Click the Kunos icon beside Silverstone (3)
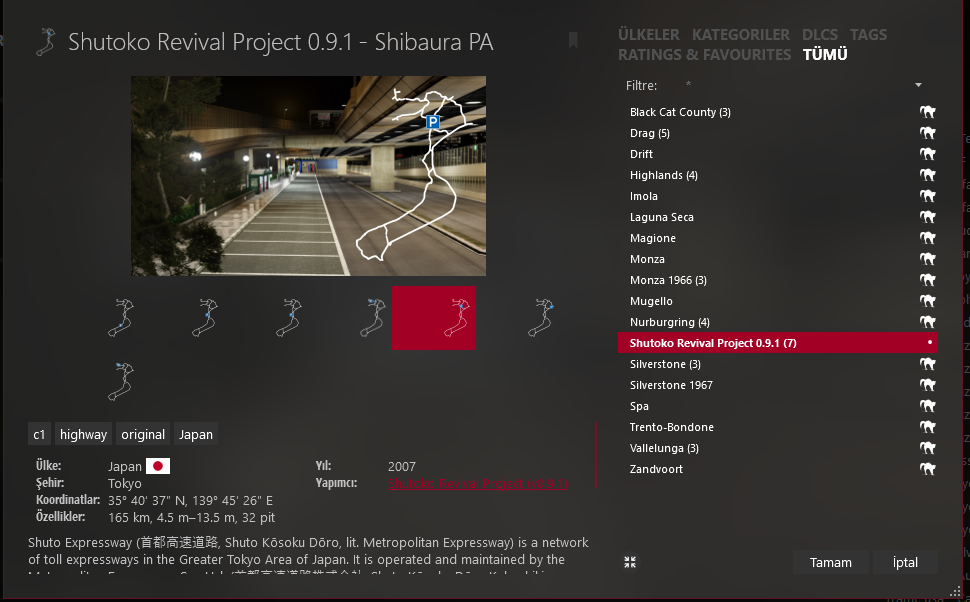This screenshot has height=602, width=970. click(927, 364)
